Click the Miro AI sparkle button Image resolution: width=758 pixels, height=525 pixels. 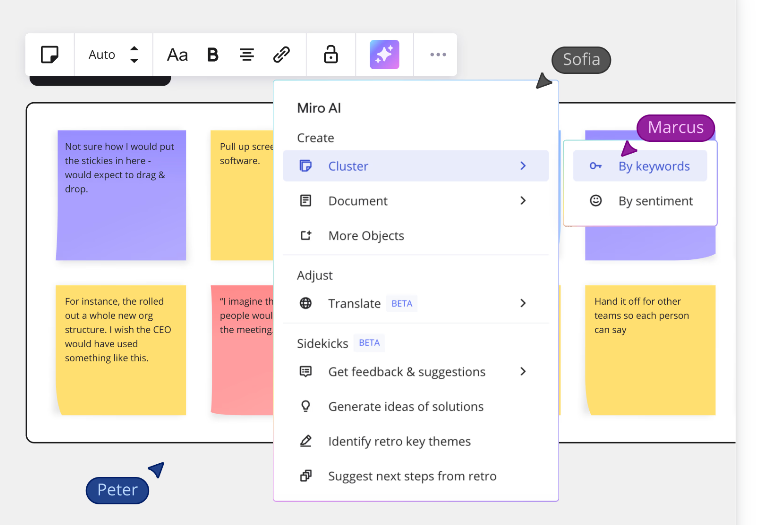click(x=384, y=55)
